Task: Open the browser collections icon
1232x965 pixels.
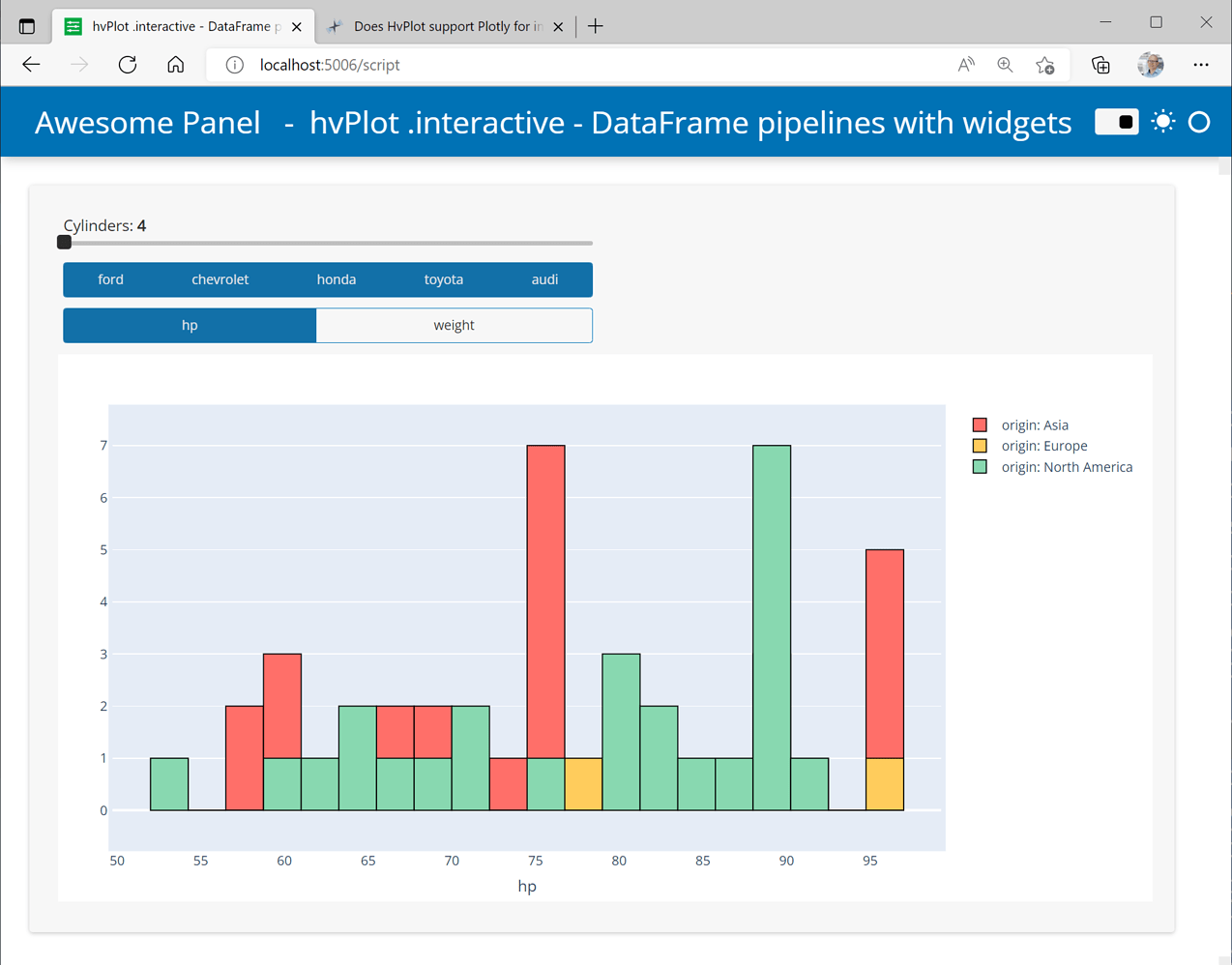Action: tap(1100, 65)
